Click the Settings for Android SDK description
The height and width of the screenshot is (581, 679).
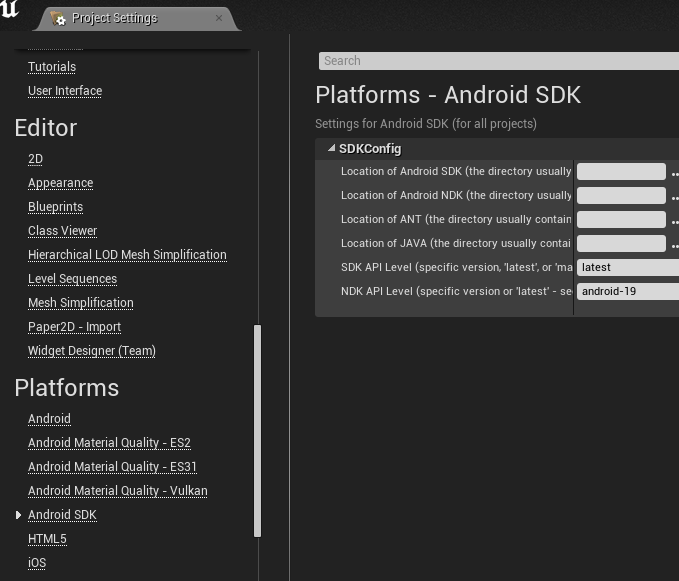426,124
